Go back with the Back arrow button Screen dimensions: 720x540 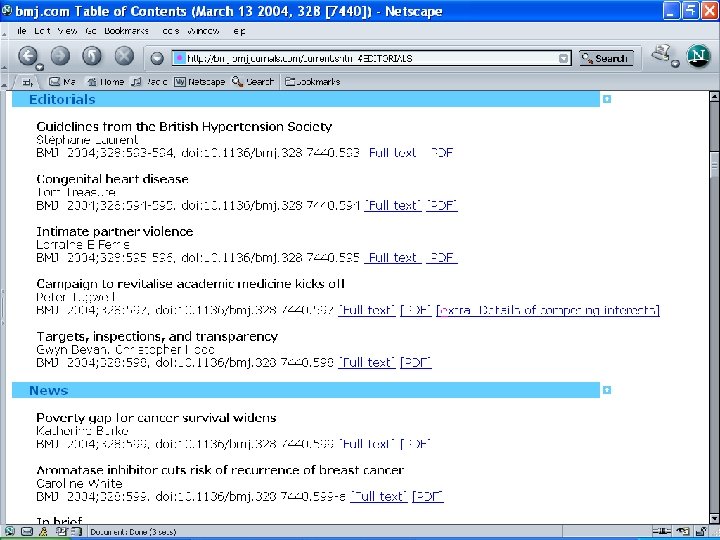coord(28,56)
